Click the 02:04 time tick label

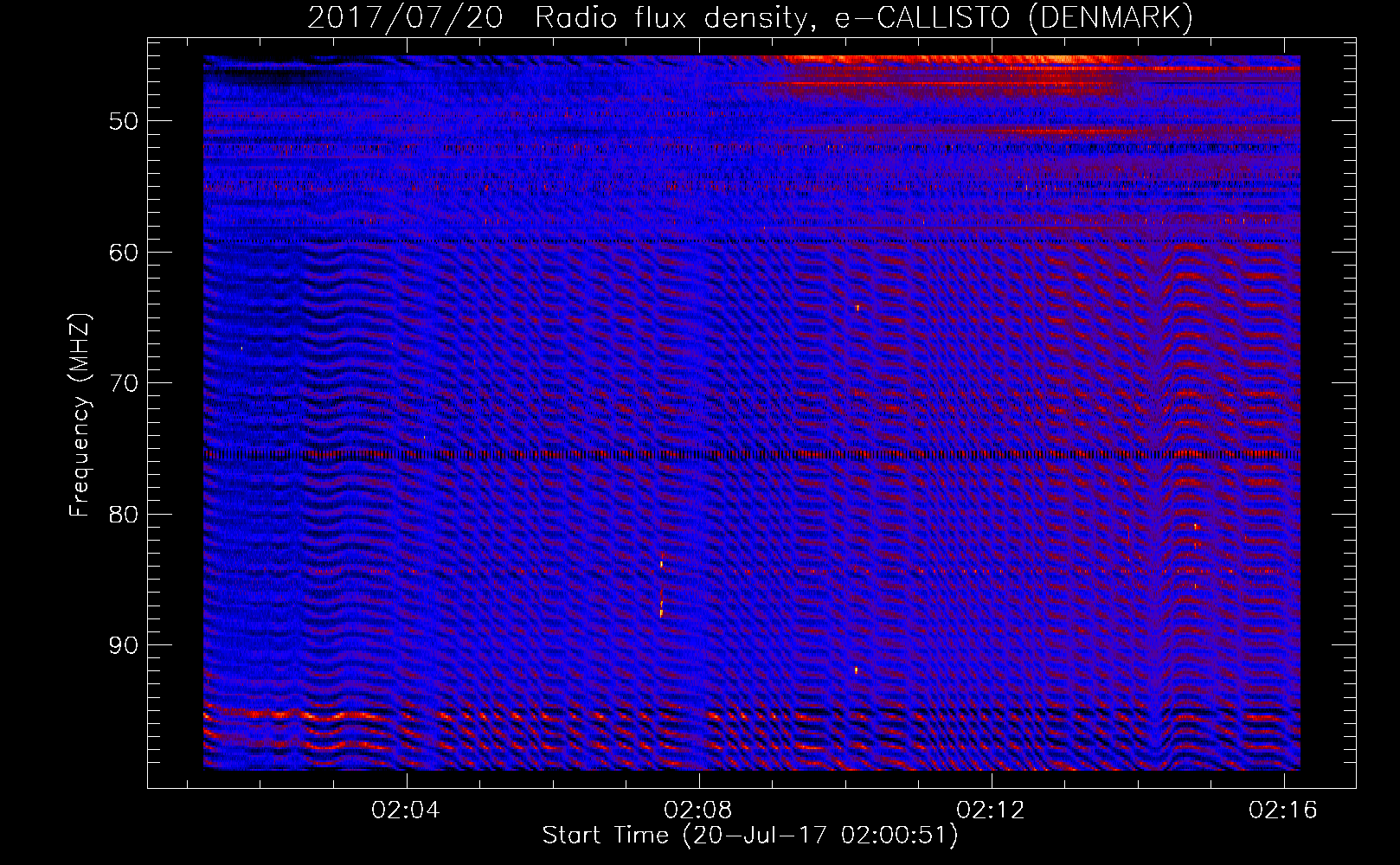click(405, 810)
